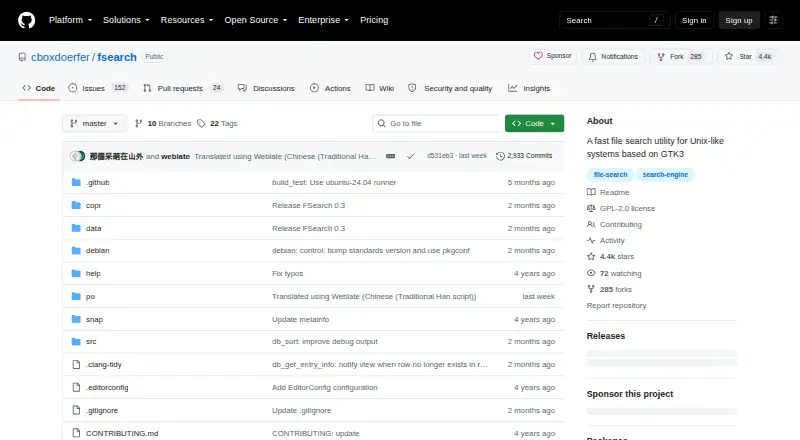This screenshot has width=800, height=440.
Task: Switch to the Issues tab
Action: (97, 88)
